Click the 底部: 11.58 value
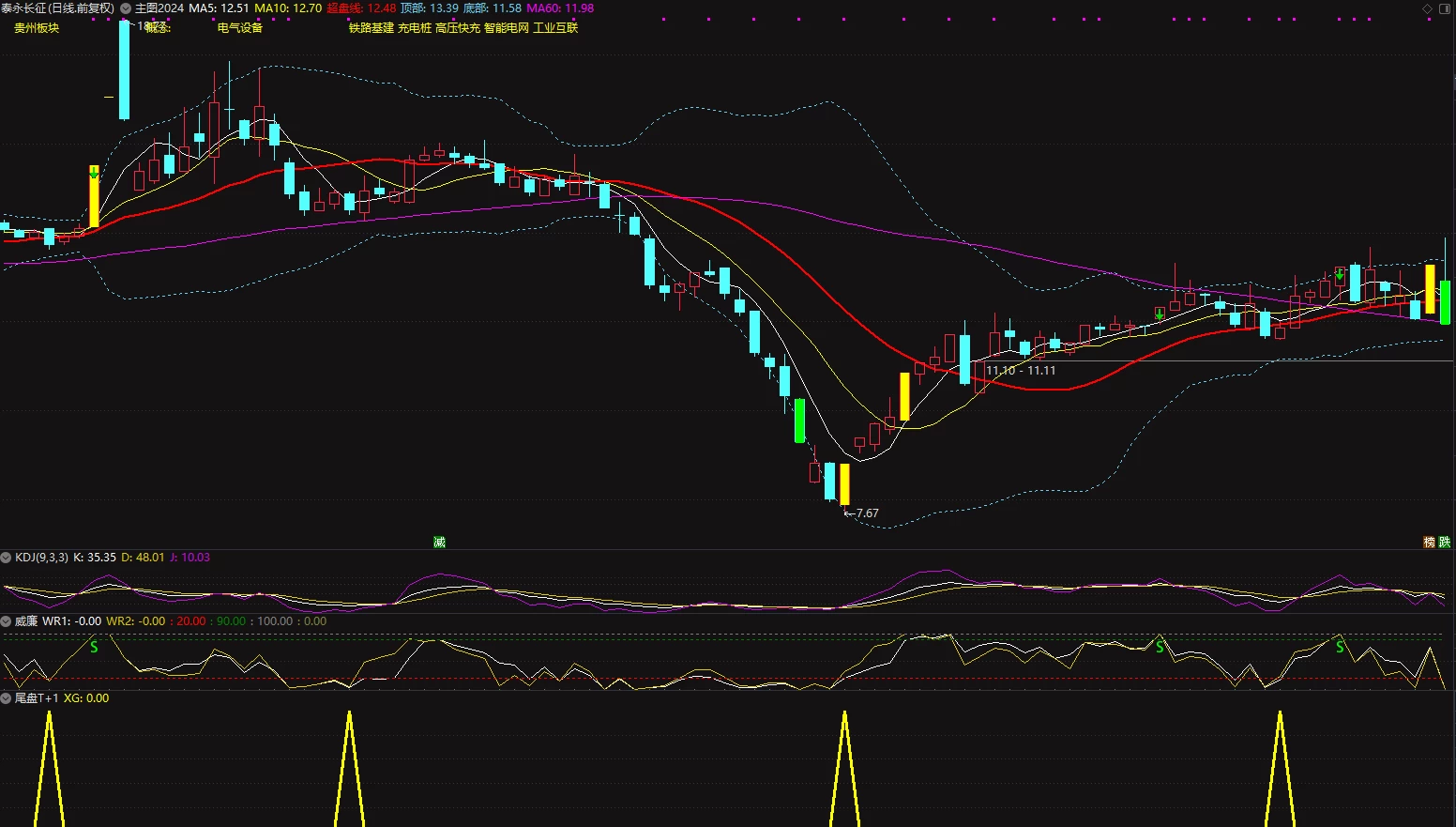This screenshot has height=827, width=1456. [493, 8]
